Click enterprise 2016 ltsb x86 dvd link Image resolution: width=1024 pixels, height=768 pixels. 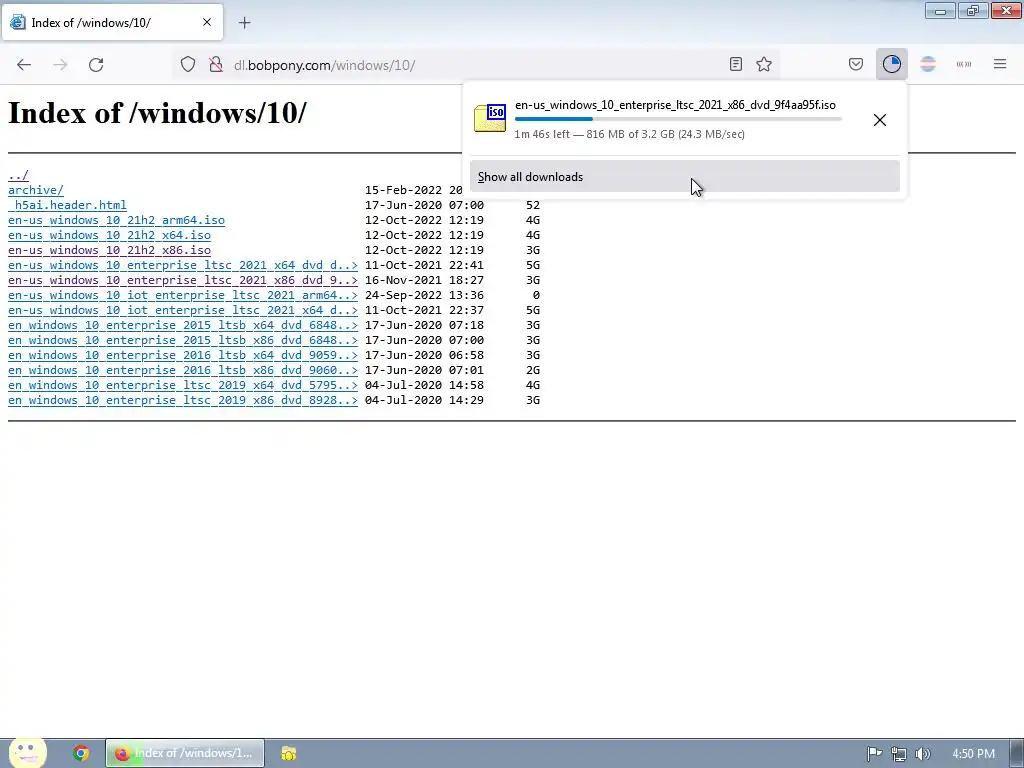[x=183, y=370]
